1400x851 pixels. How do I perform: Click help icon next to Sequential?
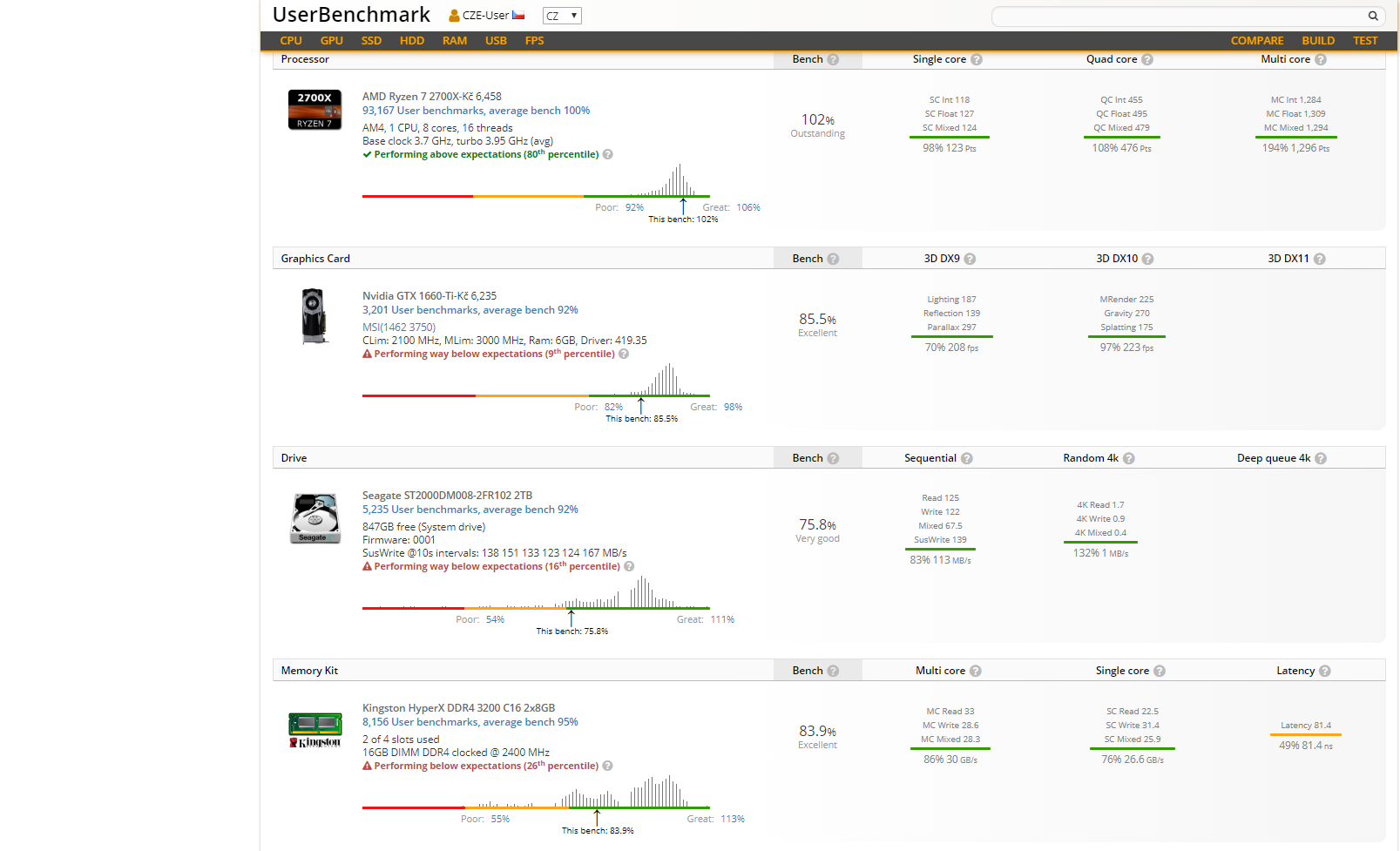(967, 459)
